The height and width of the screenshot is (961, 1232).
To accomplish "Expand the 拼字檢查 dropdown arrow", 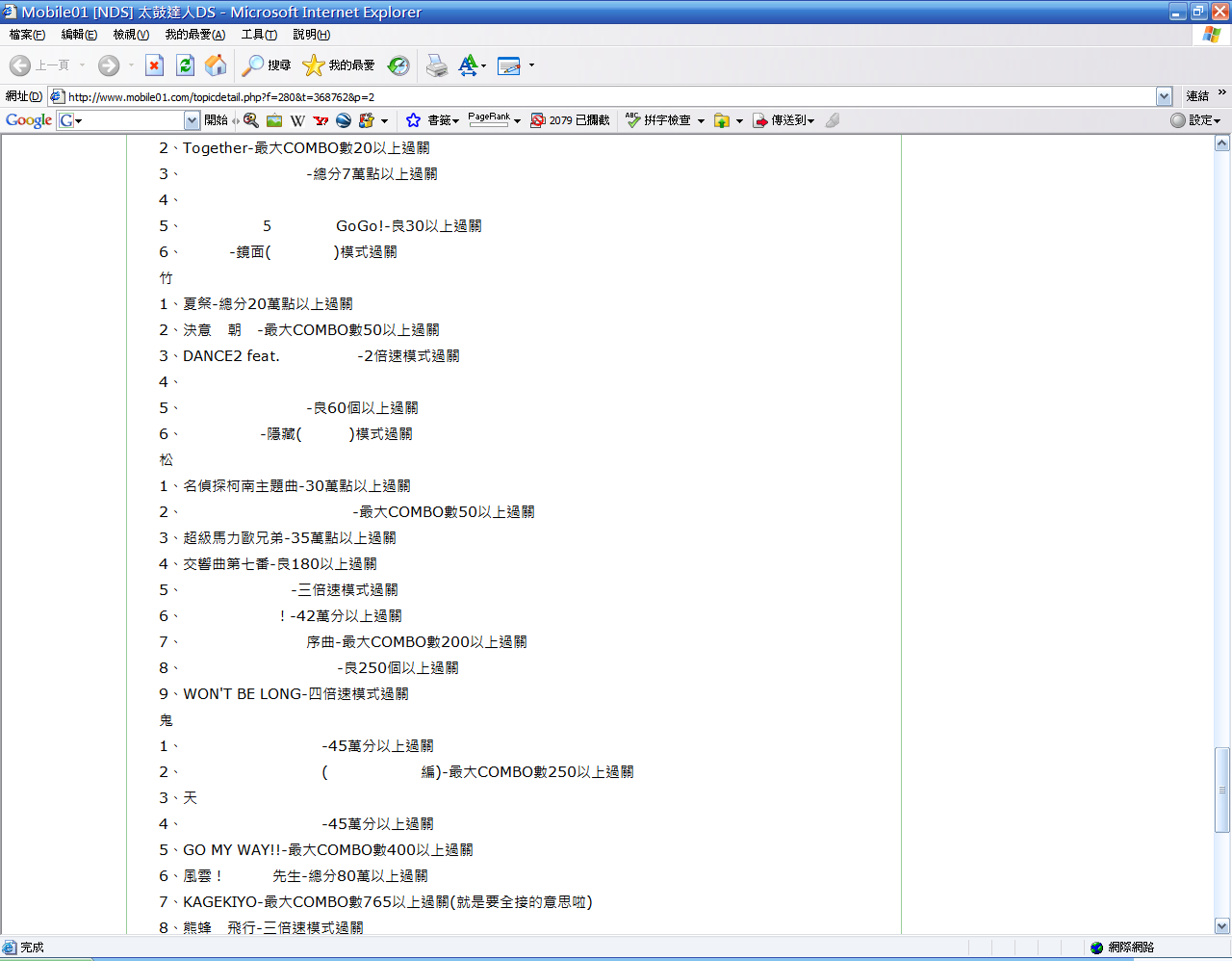I will (x=701, y=121).
